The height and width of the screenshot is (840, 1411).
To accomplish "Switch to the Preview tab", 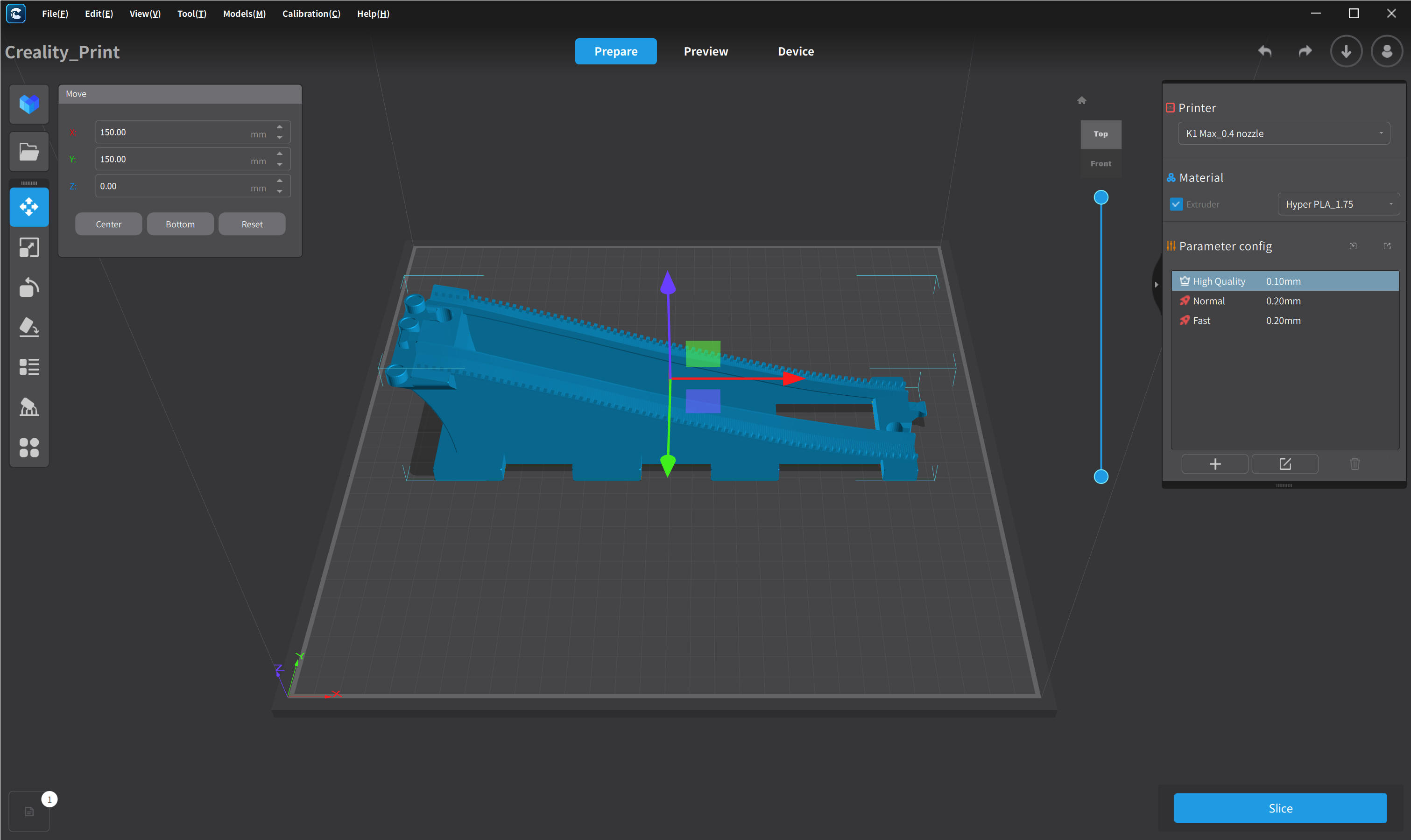I will (x=705, y=51).
